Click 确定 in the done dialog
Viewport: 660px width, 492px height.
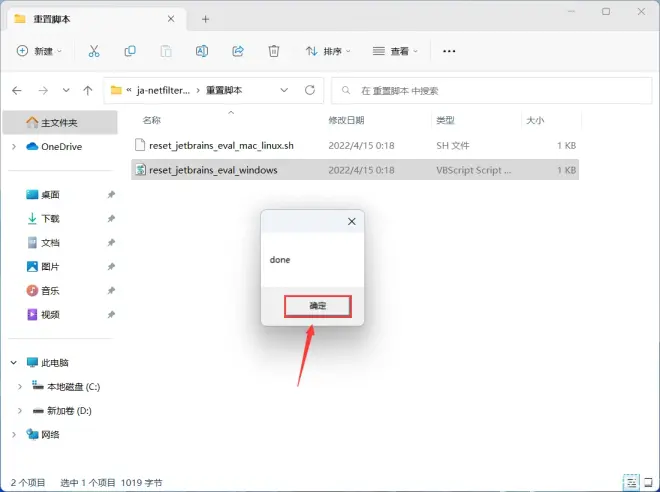click(318, 306)
